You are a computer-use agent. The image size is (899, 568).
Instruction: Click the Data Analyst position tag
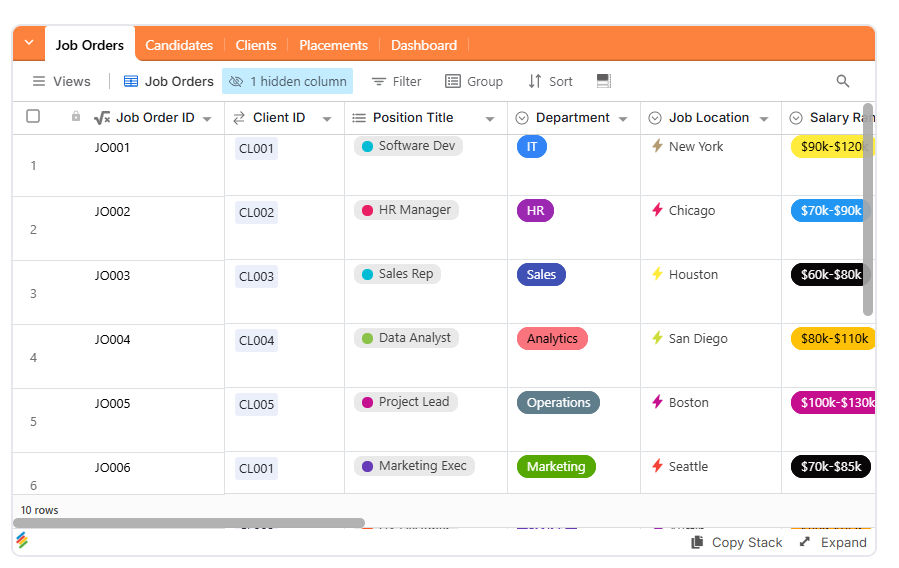(x=406, y=338)
